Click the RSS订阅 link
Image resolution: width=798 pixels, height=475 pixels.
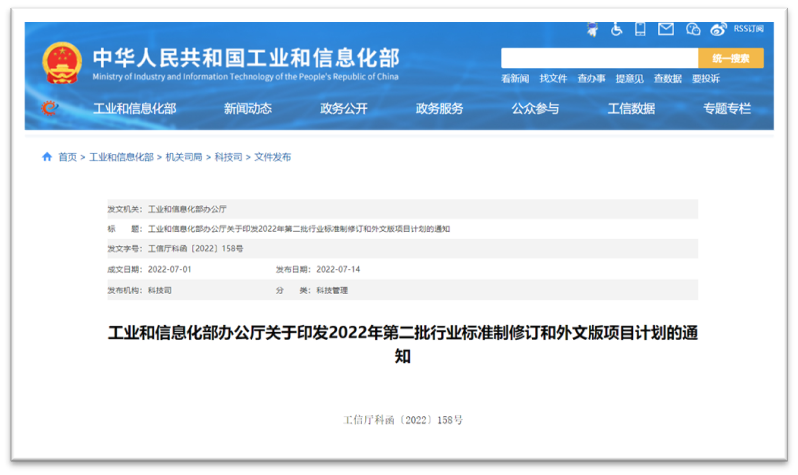[748, 29]
